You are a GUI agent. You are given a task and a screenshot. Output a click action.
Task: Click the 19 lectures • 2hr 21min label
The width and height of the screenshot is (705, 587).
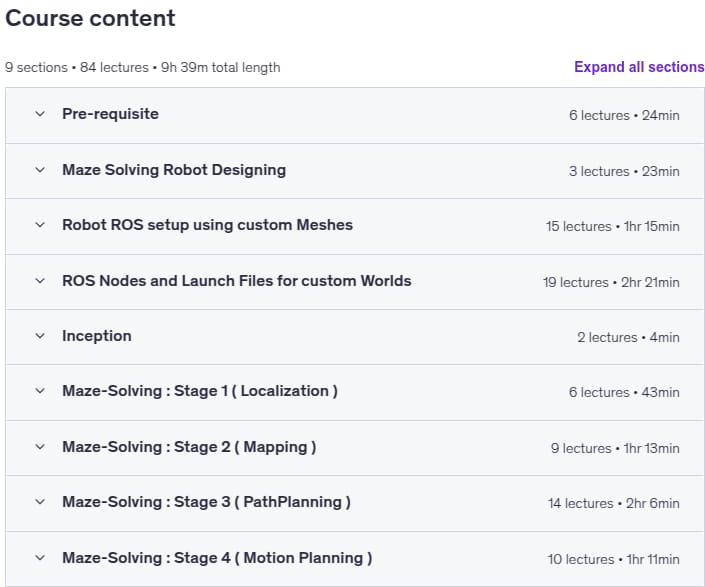(x=611, y=282)
